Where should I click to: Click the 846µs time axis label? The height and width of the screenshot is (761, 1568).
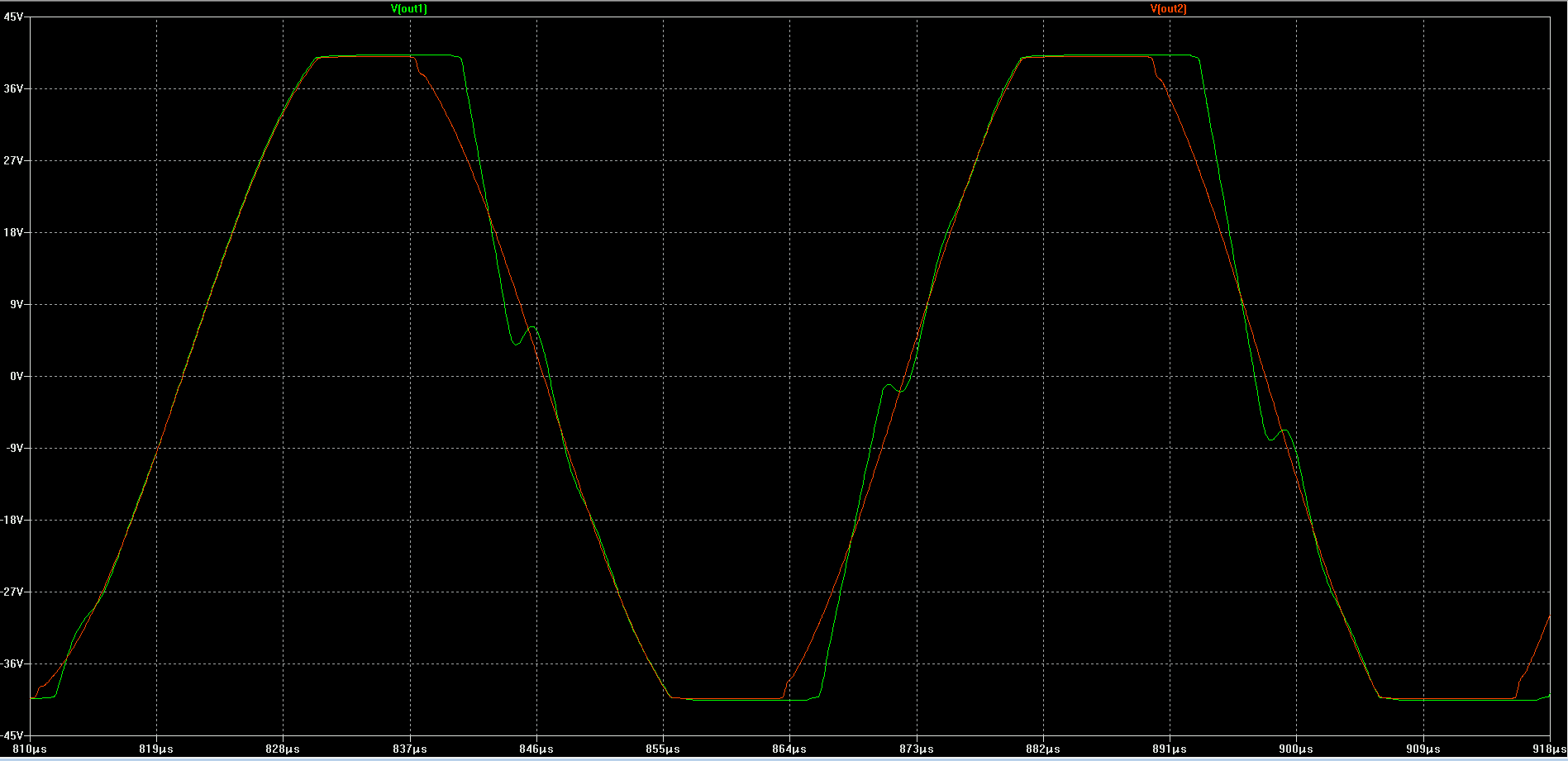tap(536, 749)
